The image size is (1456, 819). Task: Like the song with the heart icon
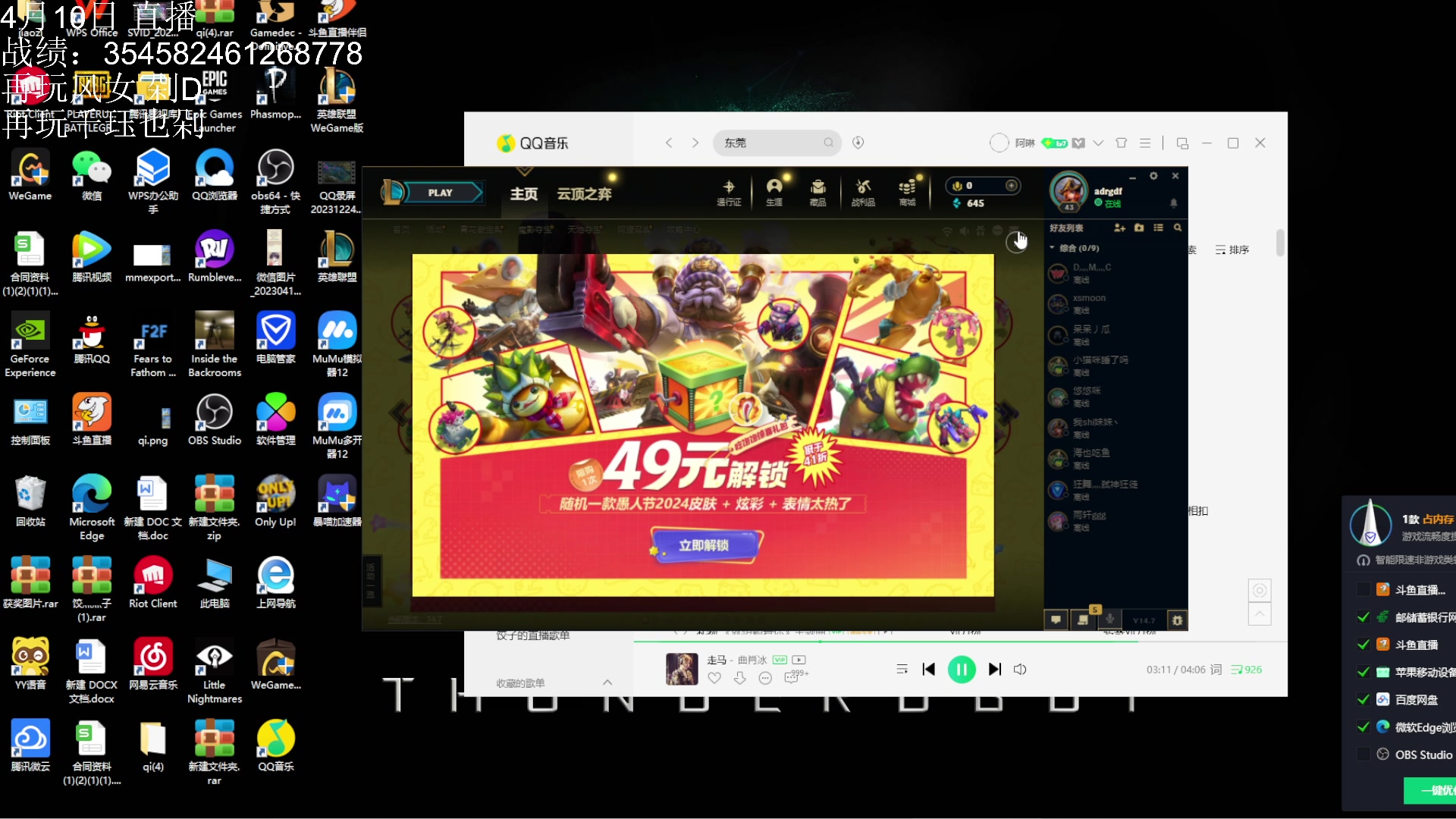tap(714, 678)
